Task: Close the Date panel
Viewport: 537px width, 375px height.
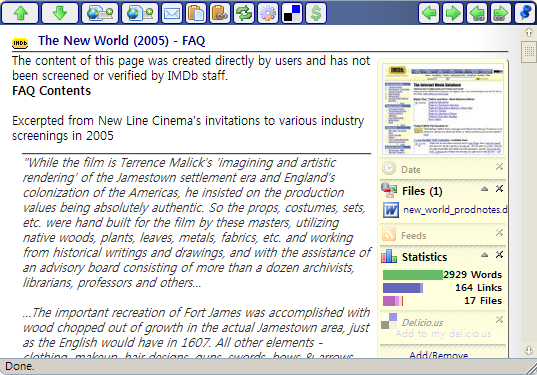Action: tap(499, 166)
